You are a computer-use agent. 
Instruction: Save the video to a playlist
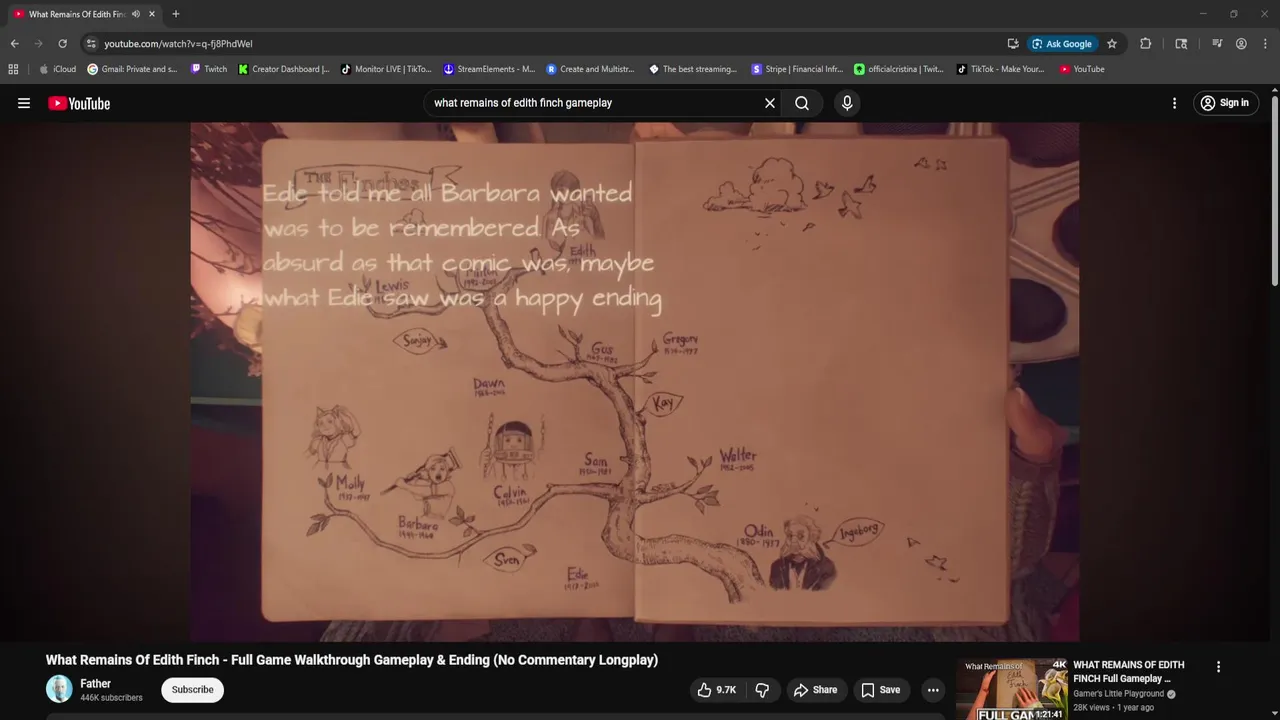[881, 690]
